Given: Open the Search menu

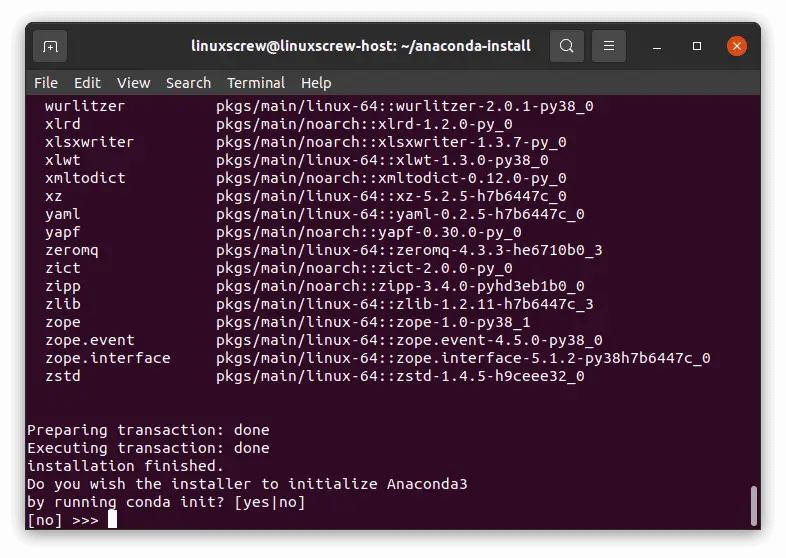Looking at the screenshot, I should [188, 83].
